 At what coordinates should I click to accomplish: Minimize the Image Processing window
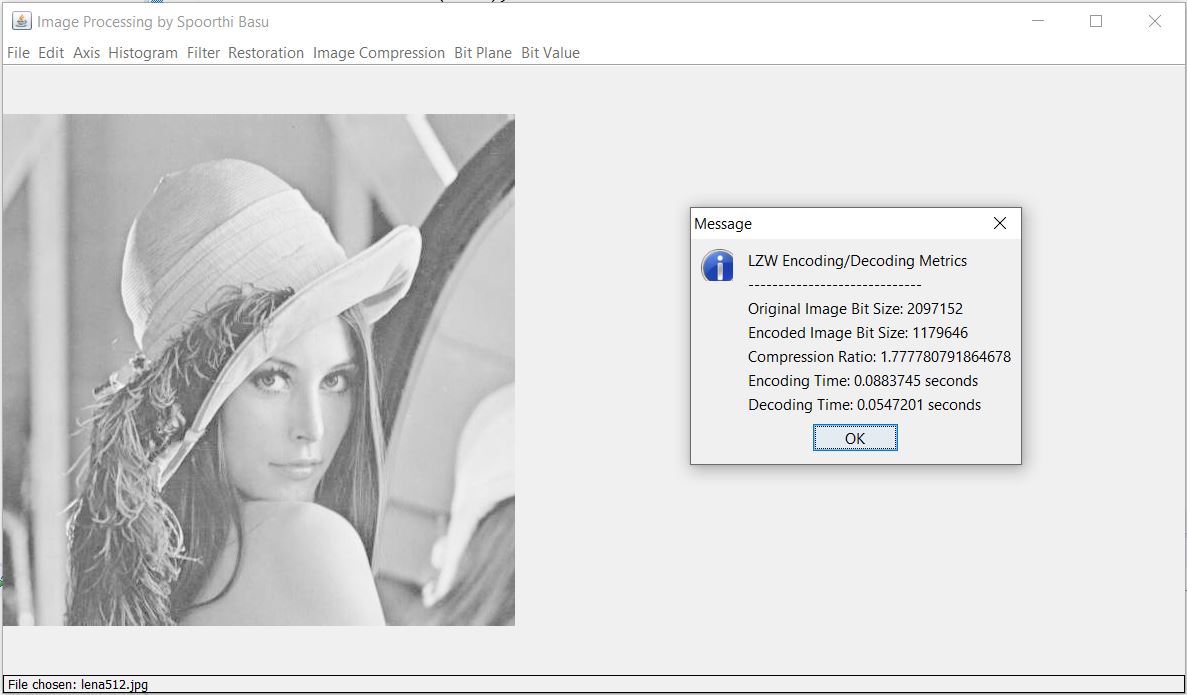pyautogui.click(x=1038, y=21)
